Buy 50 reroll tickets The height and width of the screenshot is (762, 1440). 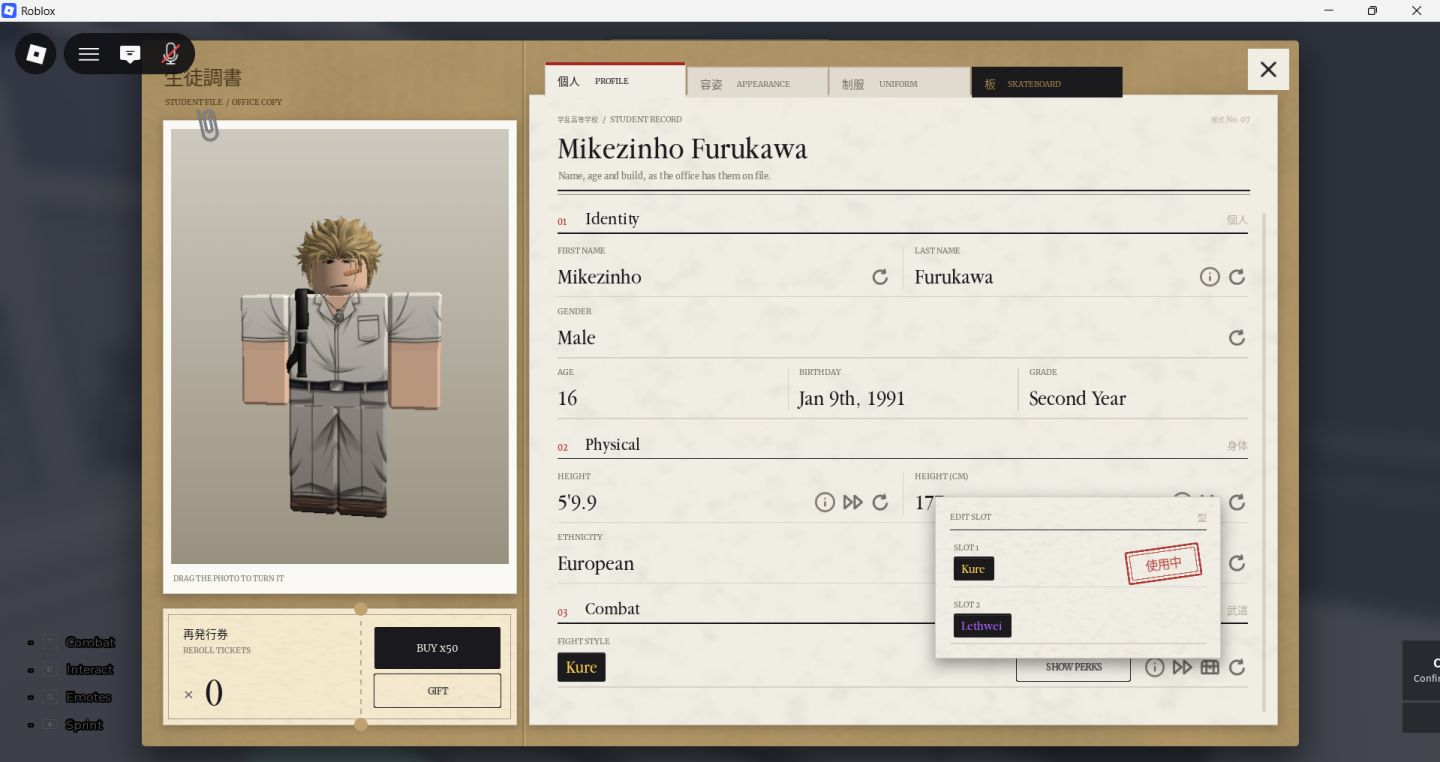(437, 648)
